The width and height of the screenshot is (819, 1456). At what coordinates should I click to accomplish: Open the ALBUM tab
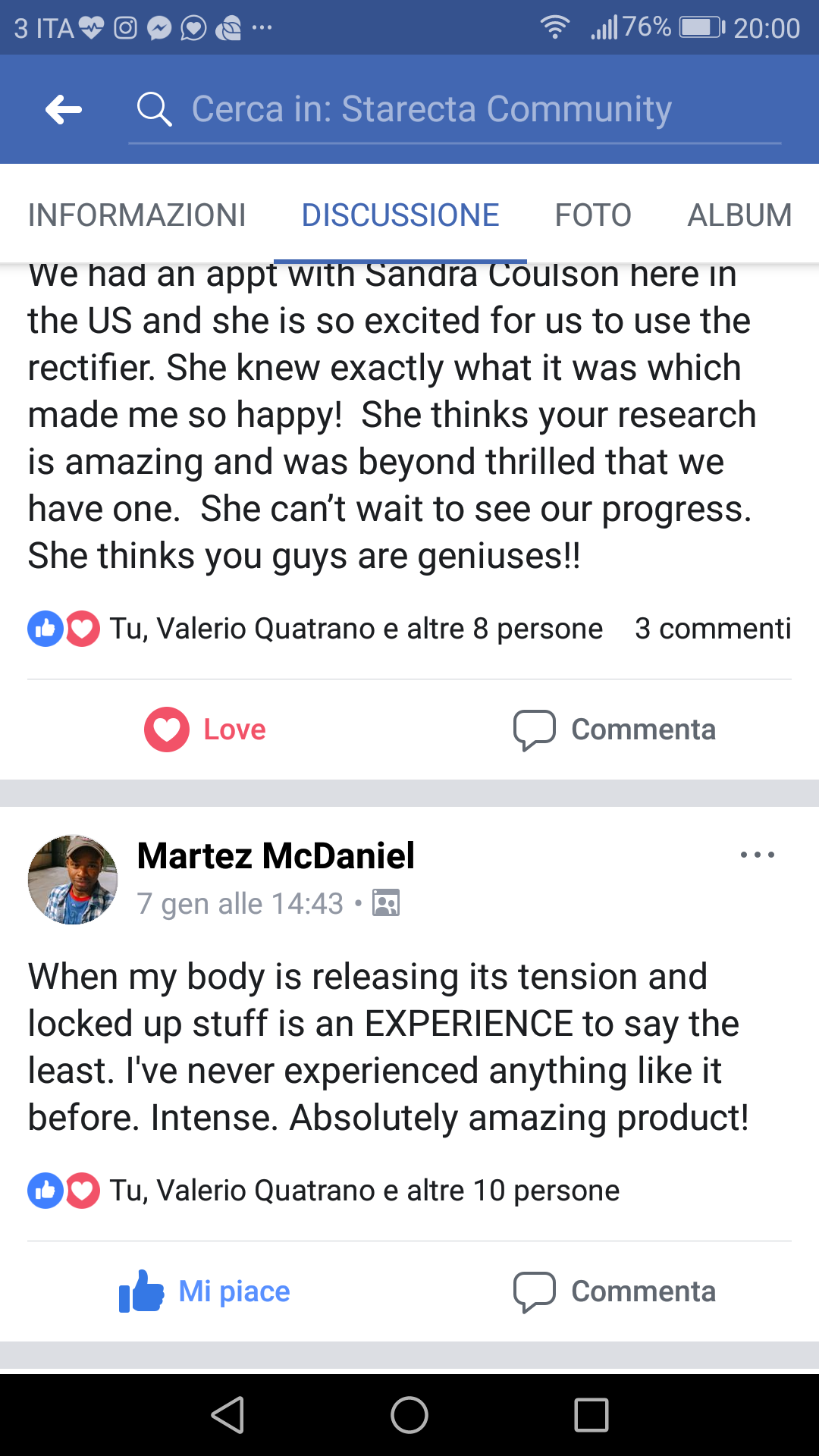[739, 215]
